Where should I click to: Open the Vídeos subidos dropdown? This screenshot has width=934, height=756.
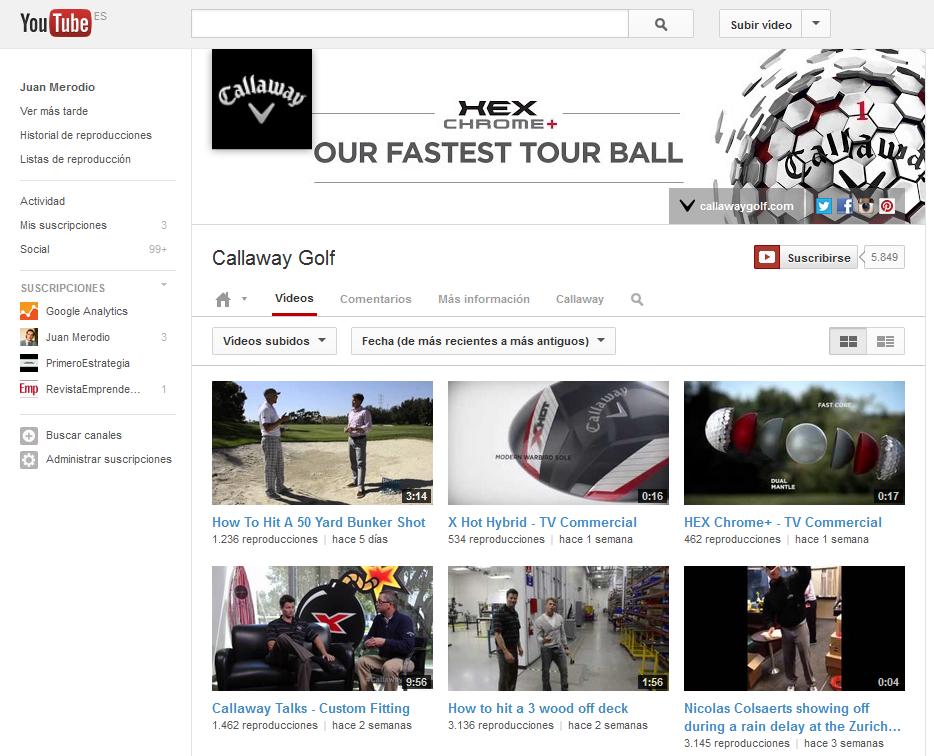(274, 341)
